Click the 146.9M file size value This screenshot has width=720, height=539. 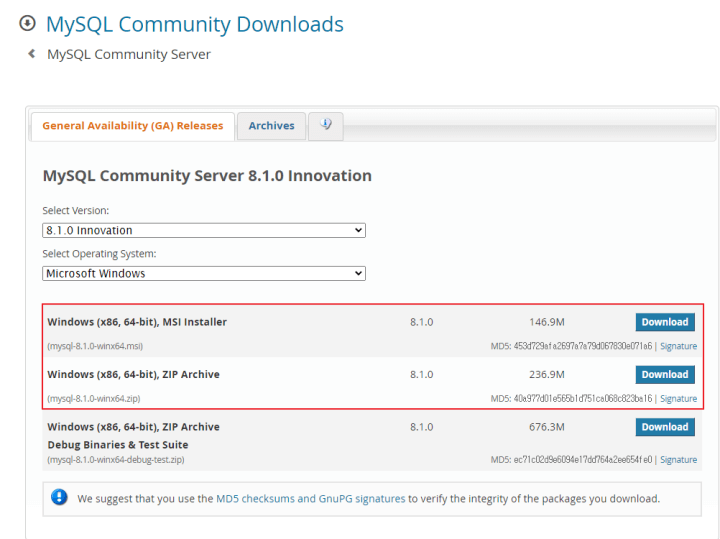click(x=546, y=322)
